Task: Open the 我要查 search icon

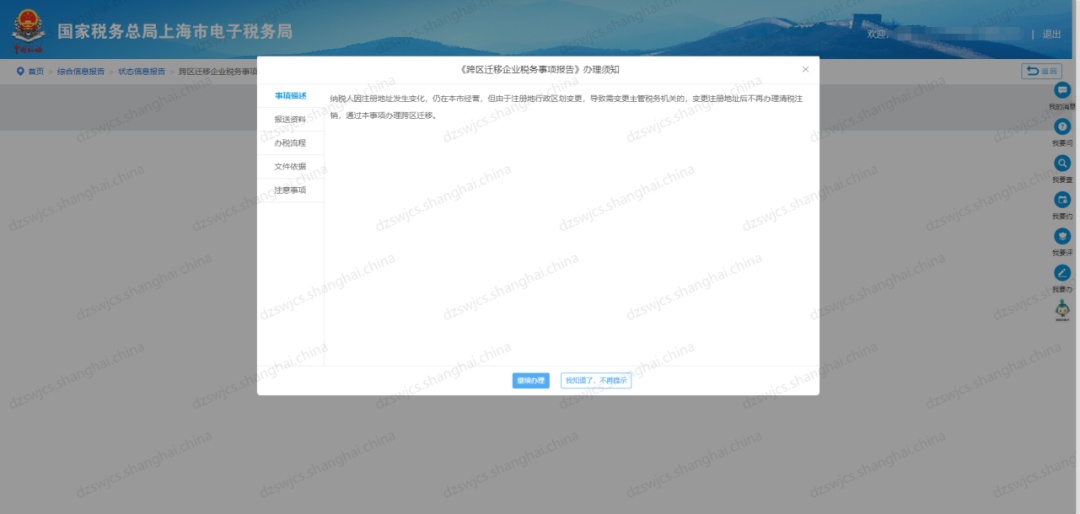Action: point(1063,163)
